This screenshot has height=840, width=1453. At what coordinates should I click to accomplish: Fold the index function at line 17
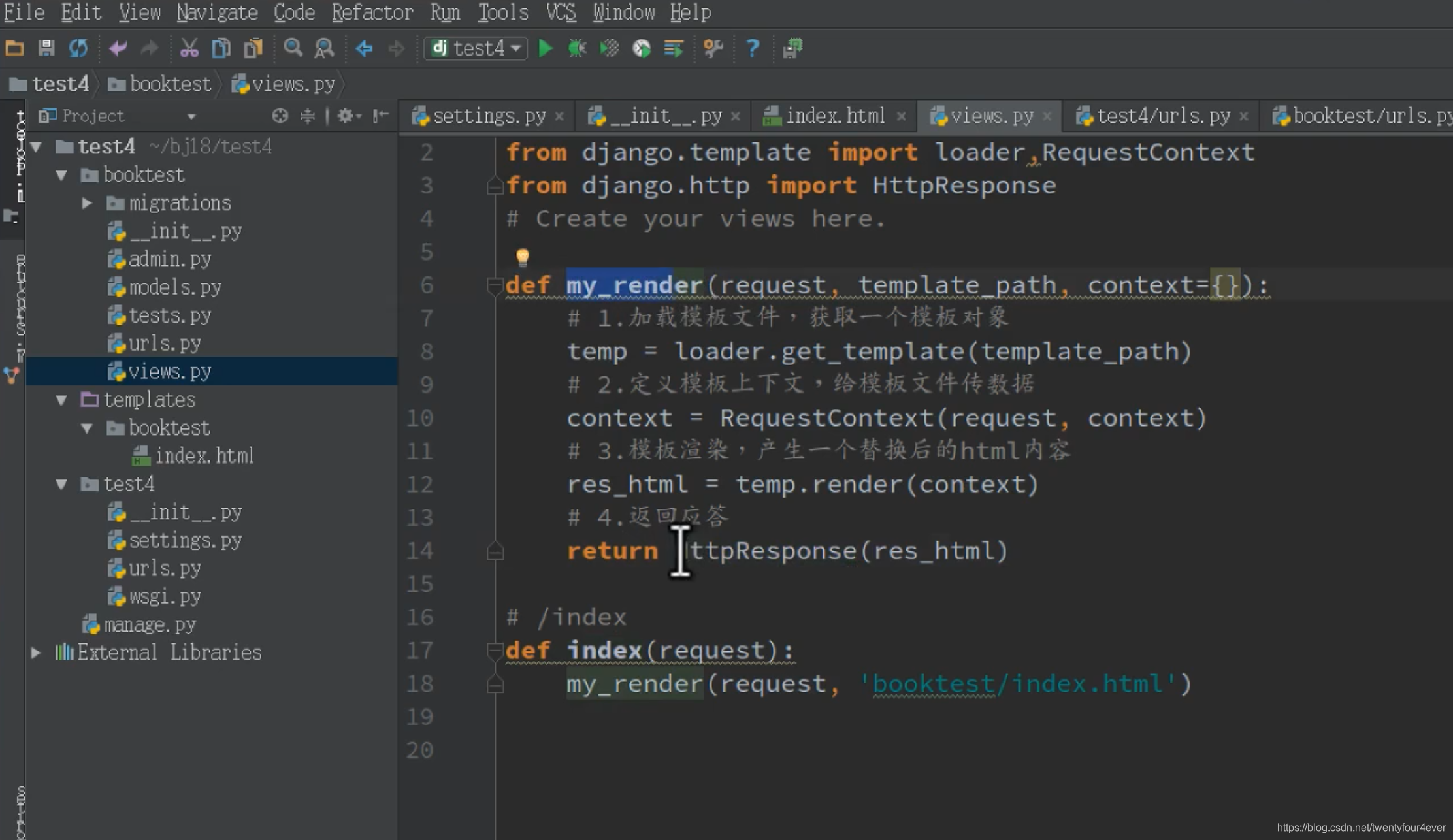point(495,651)
